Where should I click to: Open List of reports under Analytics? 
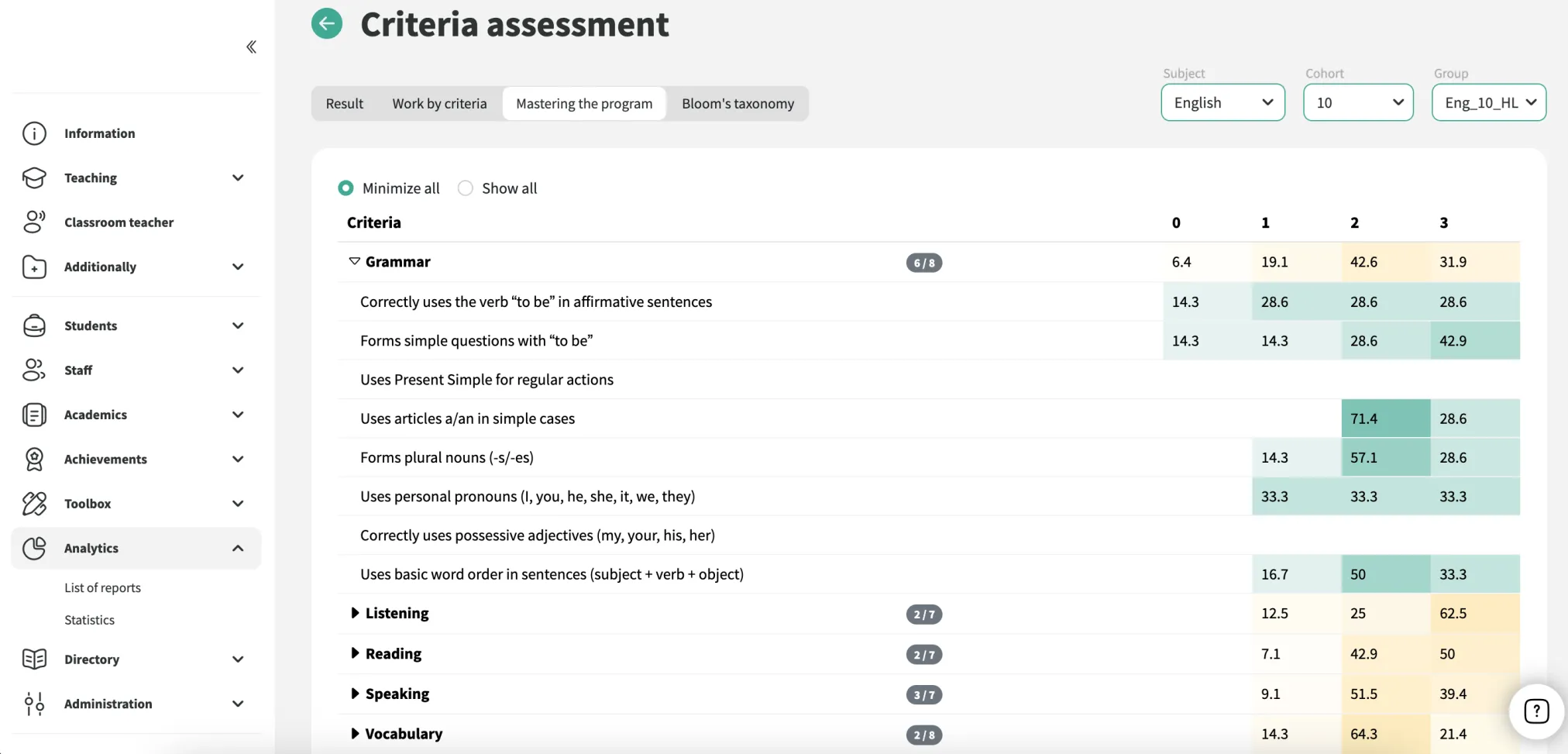[102, 588]
